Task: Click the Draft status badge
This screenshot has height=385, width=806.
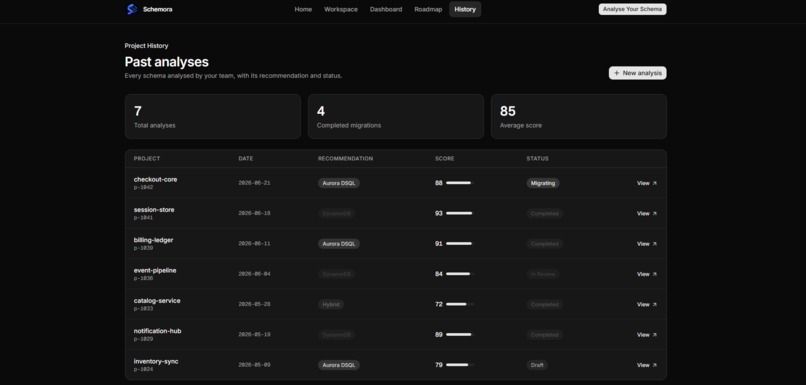Action: click(537, 365)
